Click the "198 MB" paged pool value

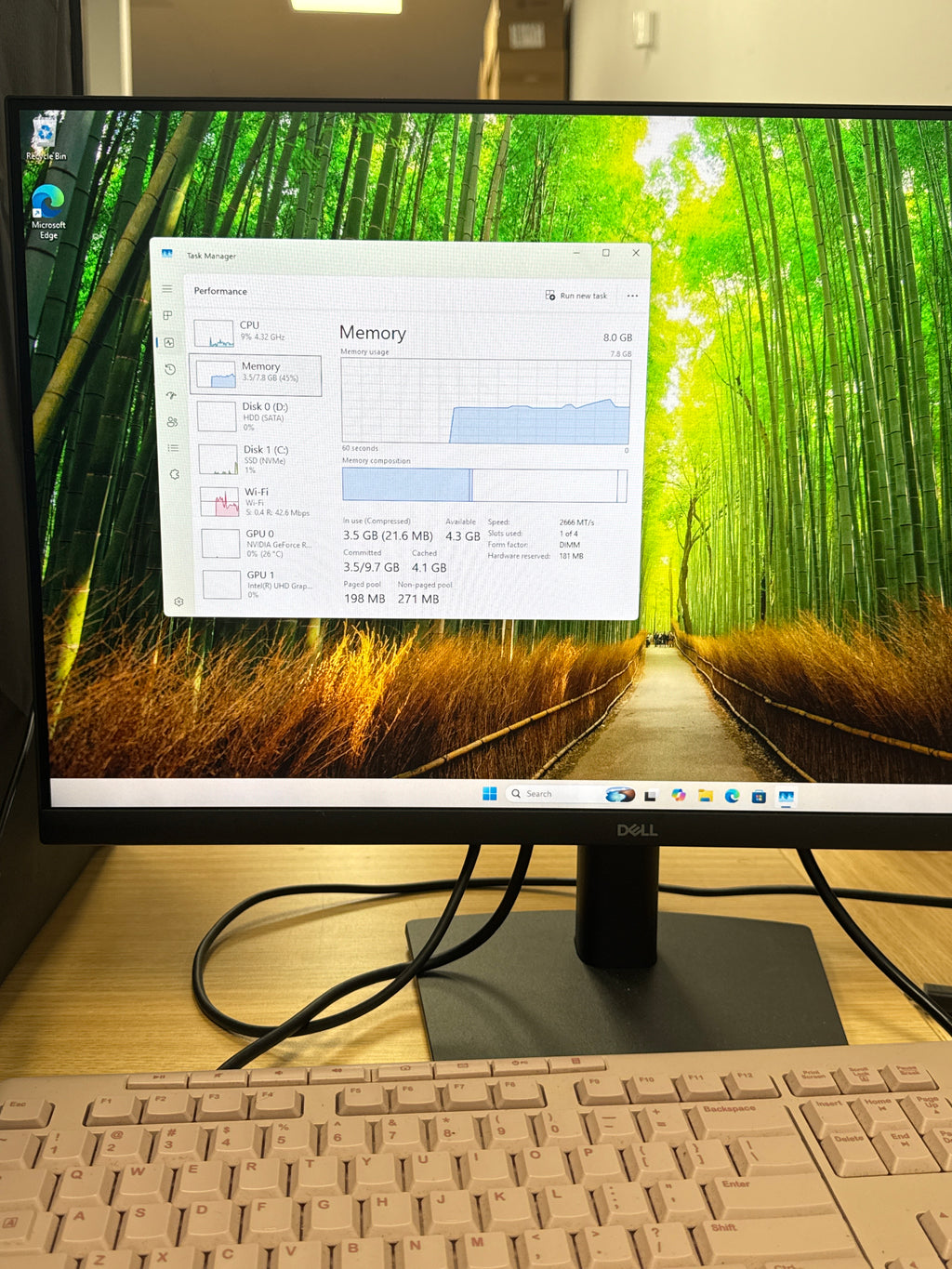click(364, 599)
